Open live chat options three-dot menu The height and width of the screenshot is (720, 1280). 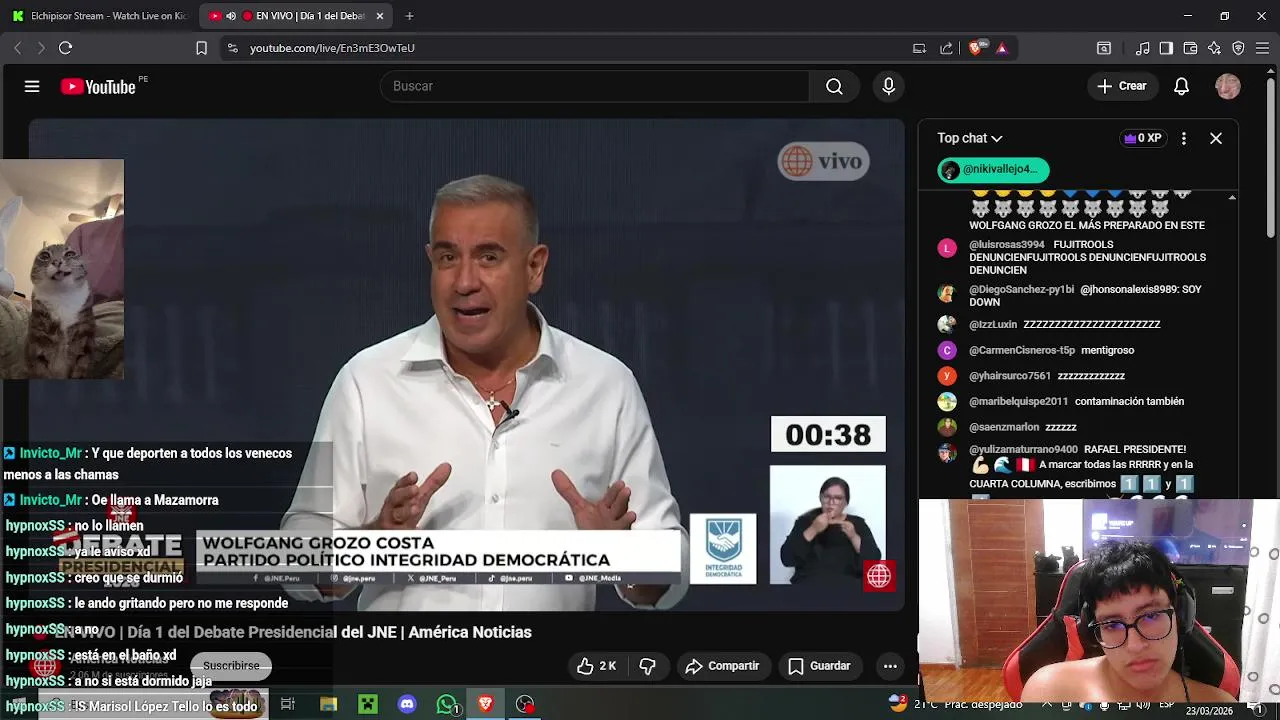click(1183, 138)
